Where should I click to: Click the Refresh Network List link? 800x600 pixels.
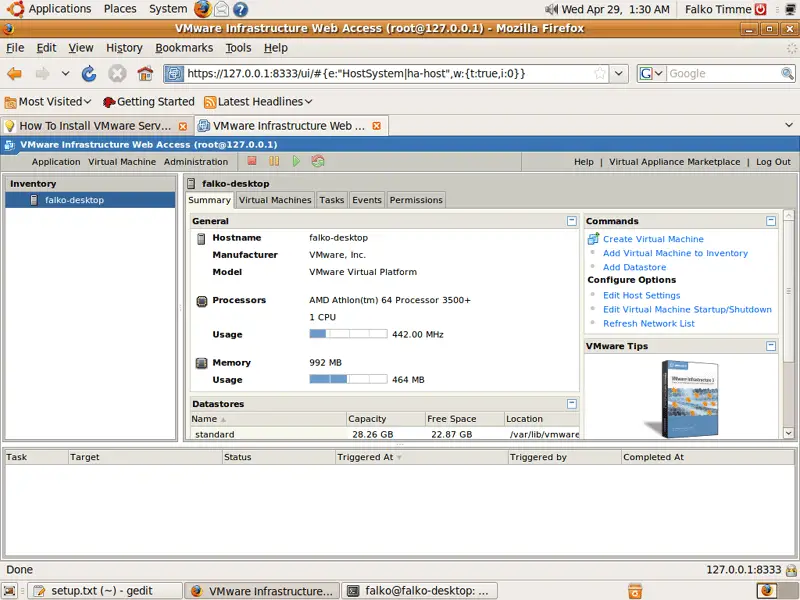(x=649, y=323)
